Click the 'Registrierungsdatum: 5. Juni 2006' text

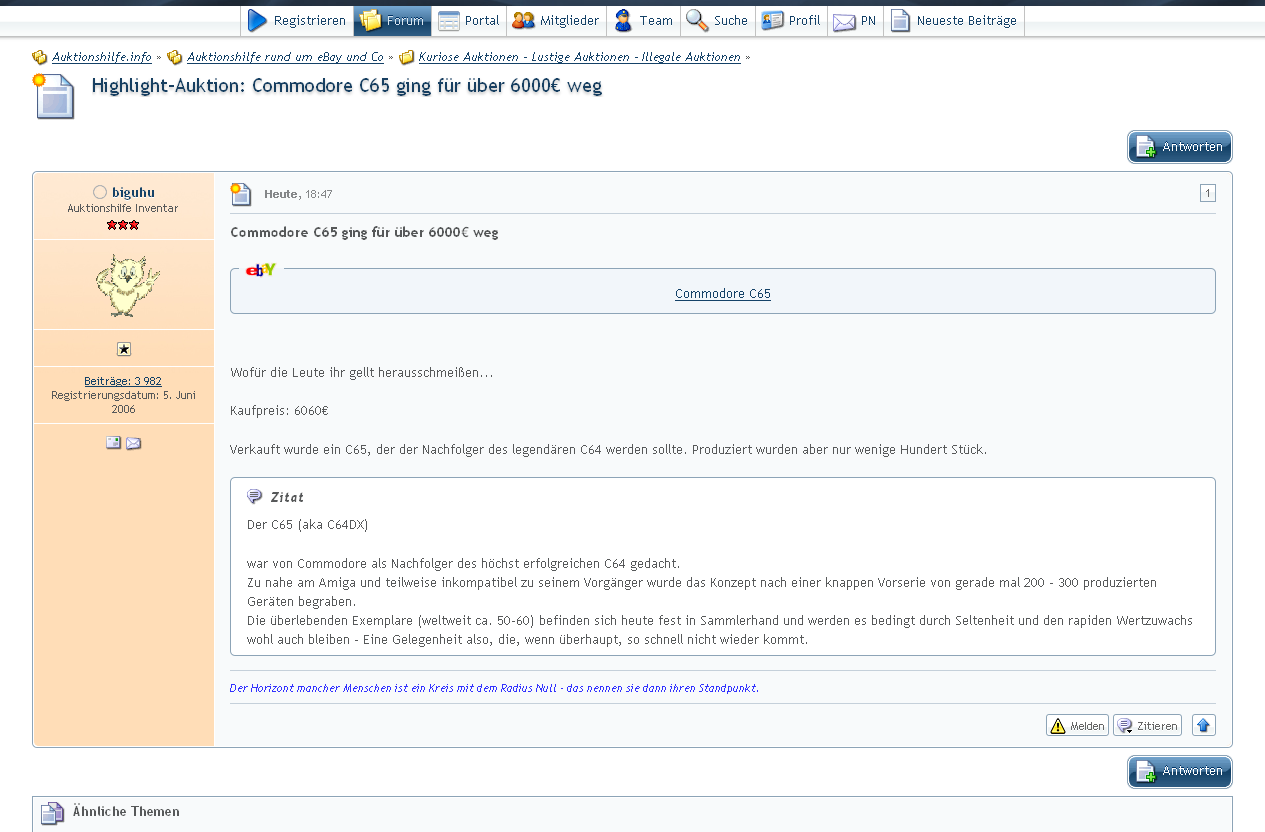click(x=124, y=402)
